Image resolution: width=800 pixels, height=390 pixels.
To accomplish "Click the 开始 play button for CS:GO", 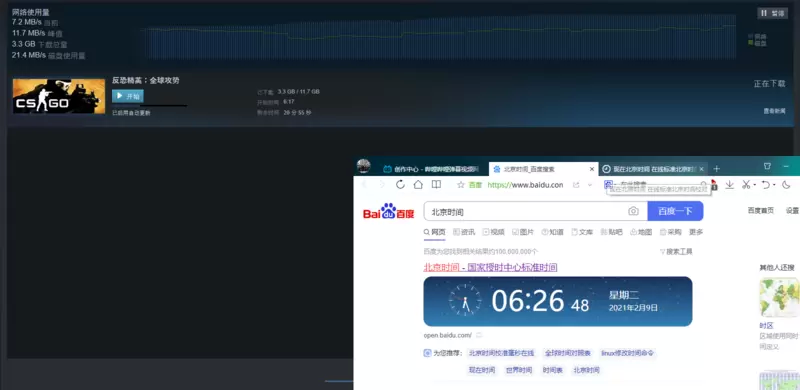I will pos(128,96).
